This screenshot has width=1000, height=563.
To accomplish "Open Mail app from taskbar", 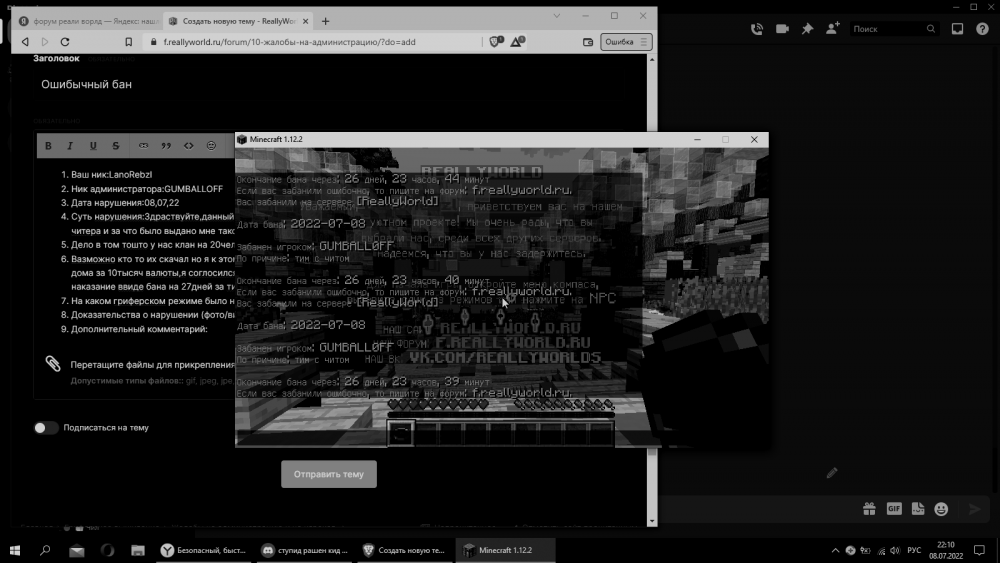I will (x=77, y=550).
